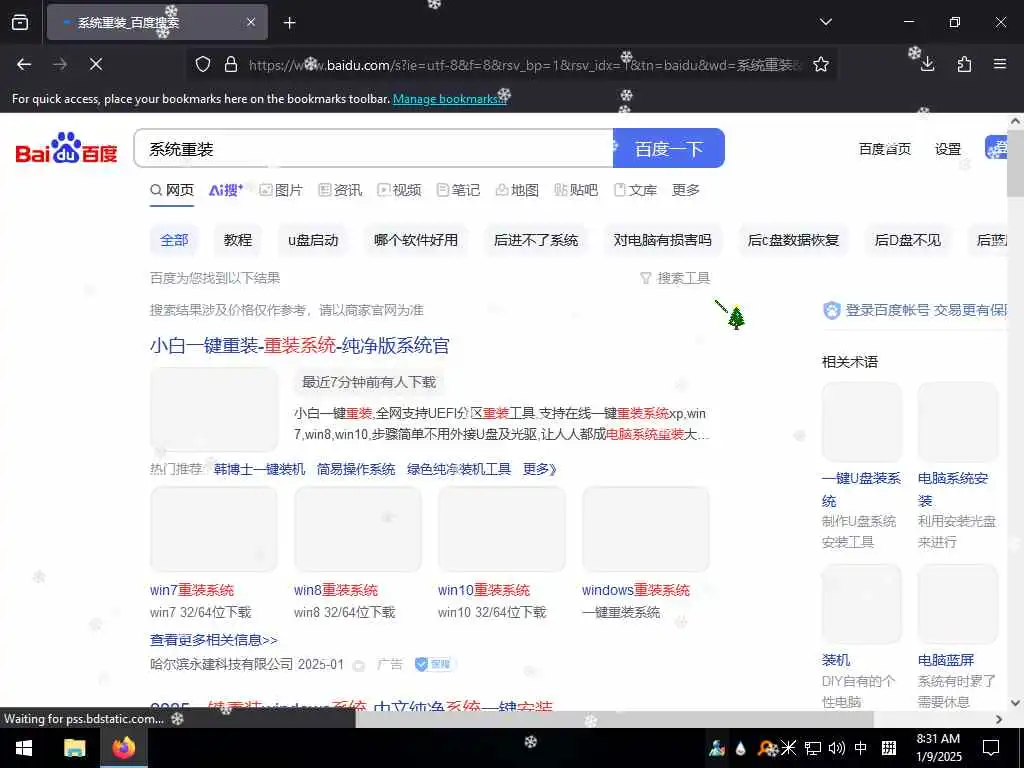This screenshot has height=768, width=1024.
Task: Open the win10重装系统 link
Action: 484,590
